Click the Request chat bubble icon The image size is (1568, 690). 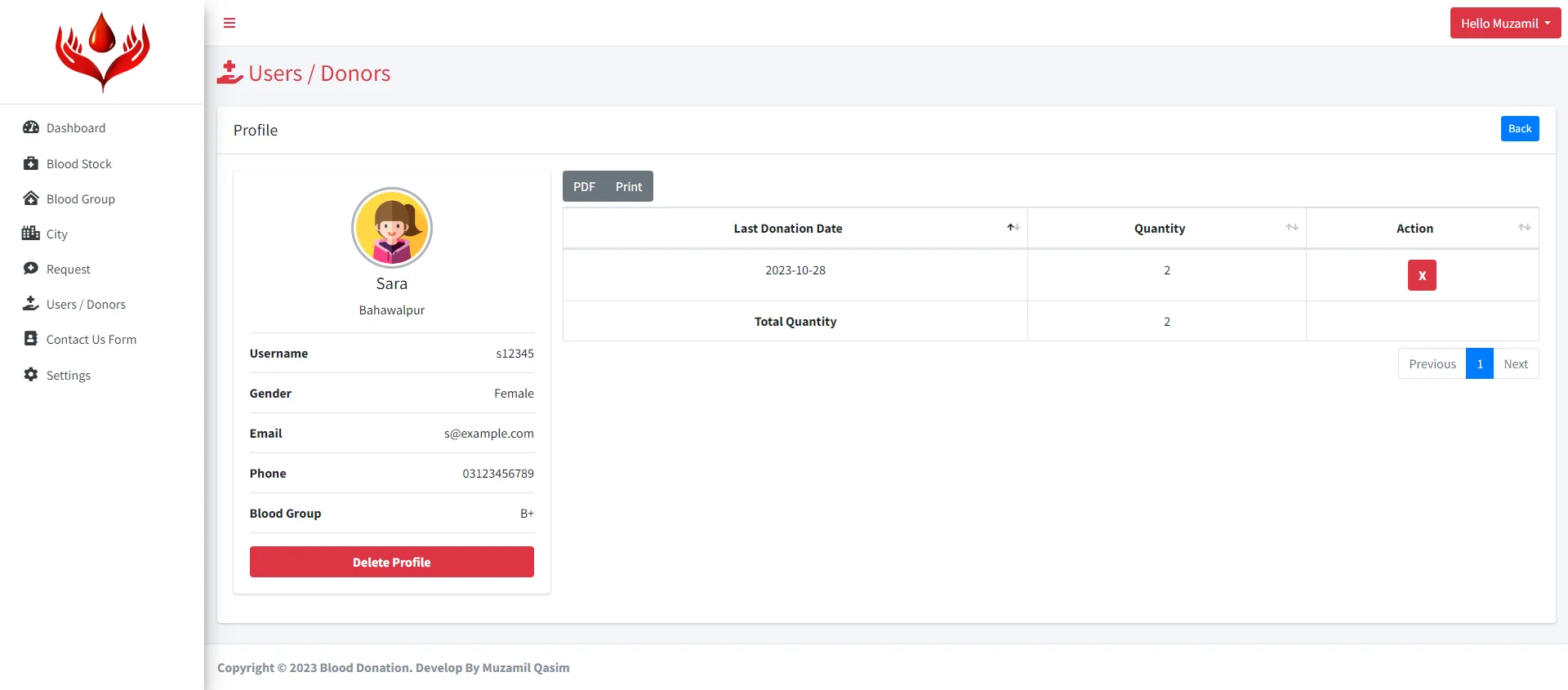(31, 269)
